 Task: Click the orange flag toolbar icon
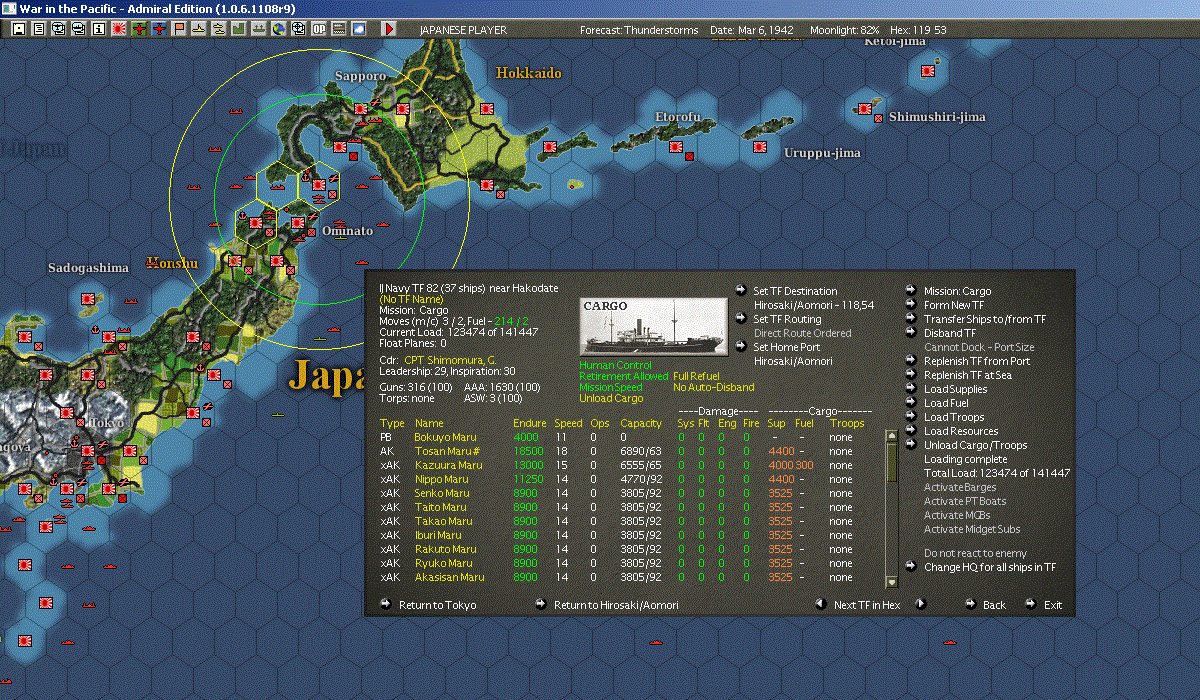179,29
